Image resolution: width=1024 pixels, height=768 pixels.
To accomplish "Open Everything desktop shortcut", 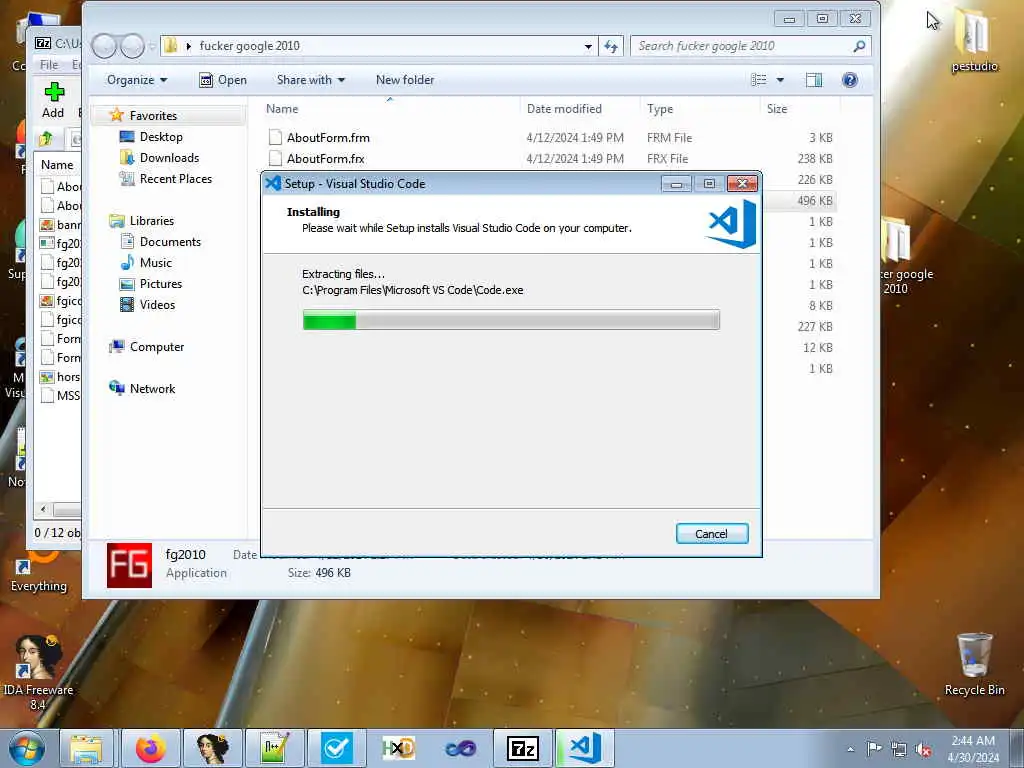I will click(38, 575).
